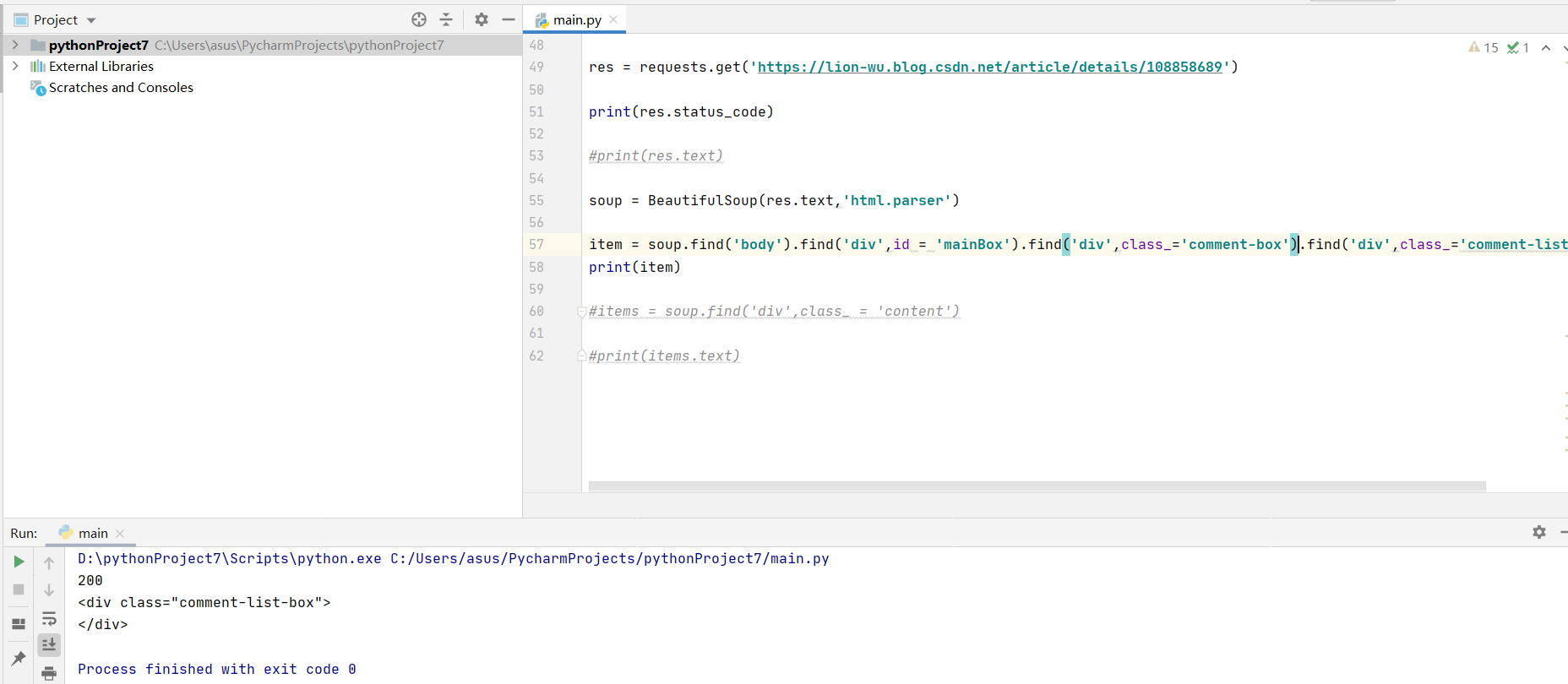Screen dimensions: 1568x684
Task: Click the commented #print(res.text) line
Action: pyautogui.click(x=656, y=155)
